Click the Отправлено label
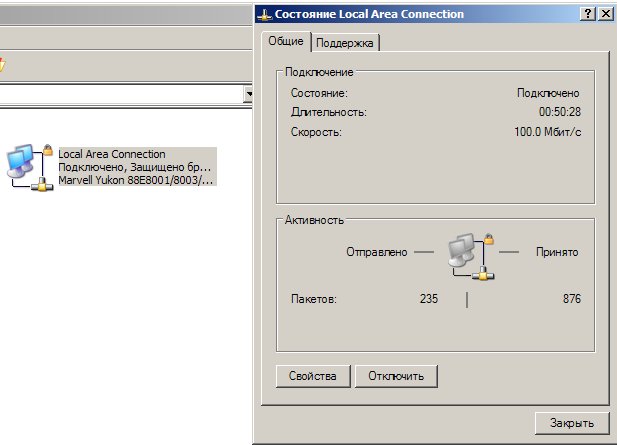 tap(377, 252)
